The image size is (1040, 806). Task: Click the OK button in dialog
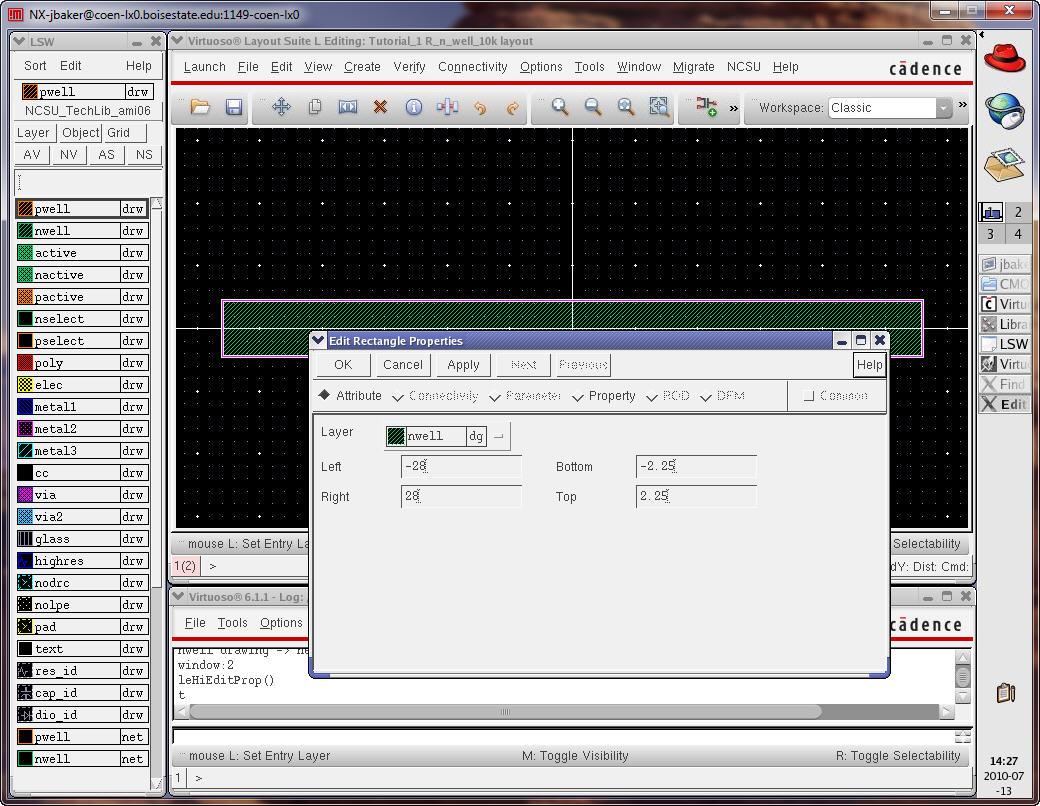(343, 365)
